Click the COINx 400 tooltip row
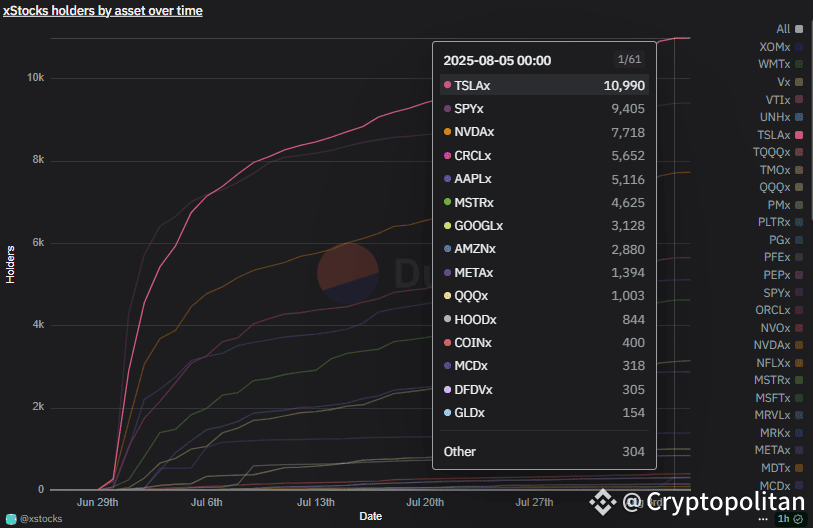 544,342
